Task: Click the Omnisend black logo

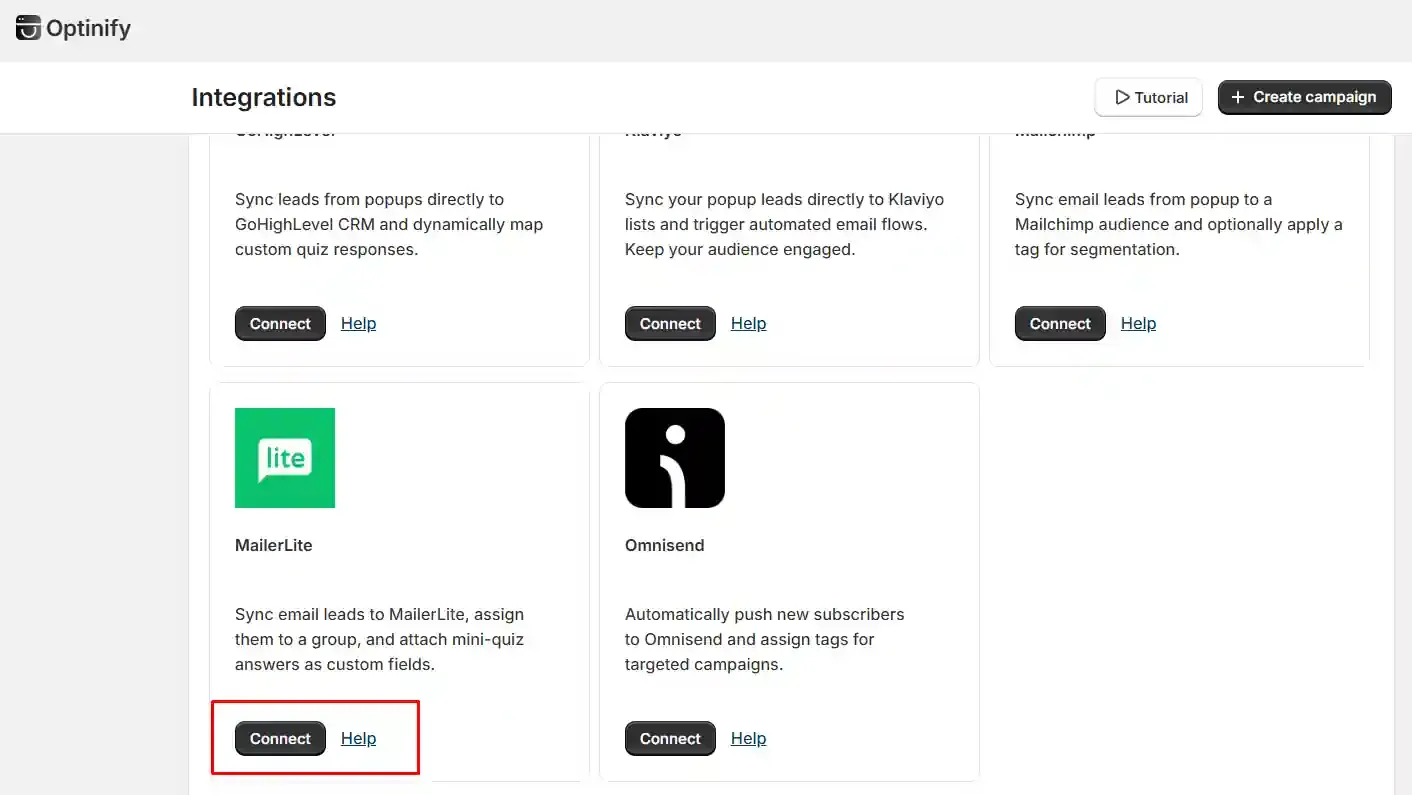Action: point(675,458)
